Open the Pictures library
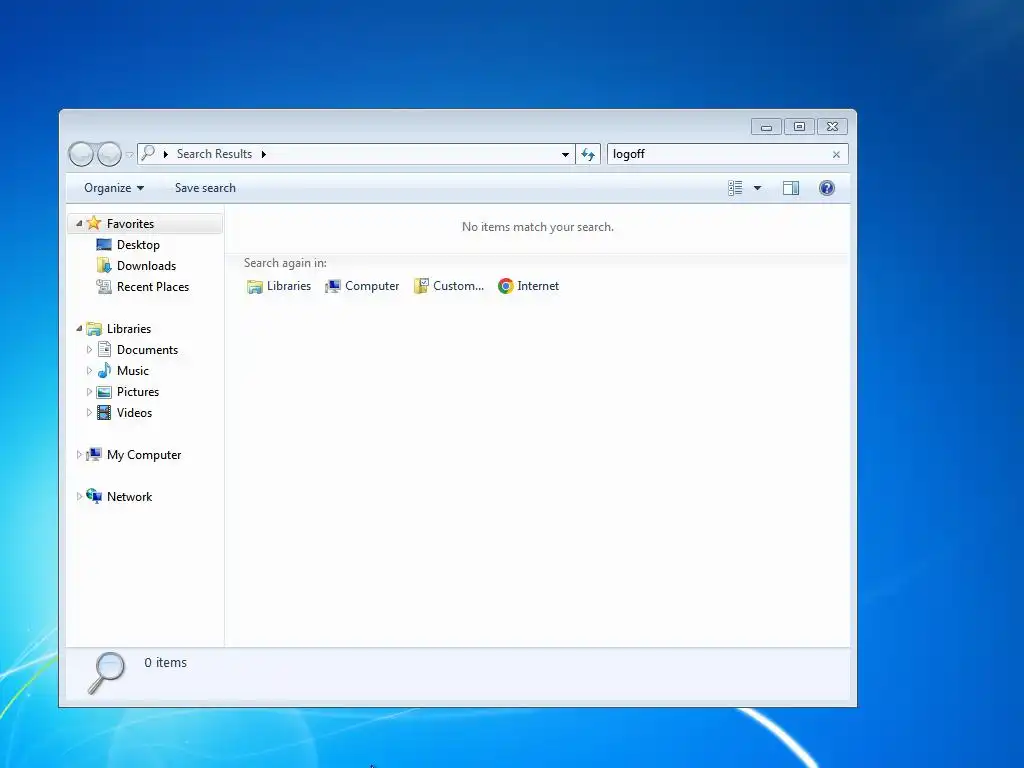This screenshot has height=768, width=1024. pyautogui.click(x=138, y=392)
